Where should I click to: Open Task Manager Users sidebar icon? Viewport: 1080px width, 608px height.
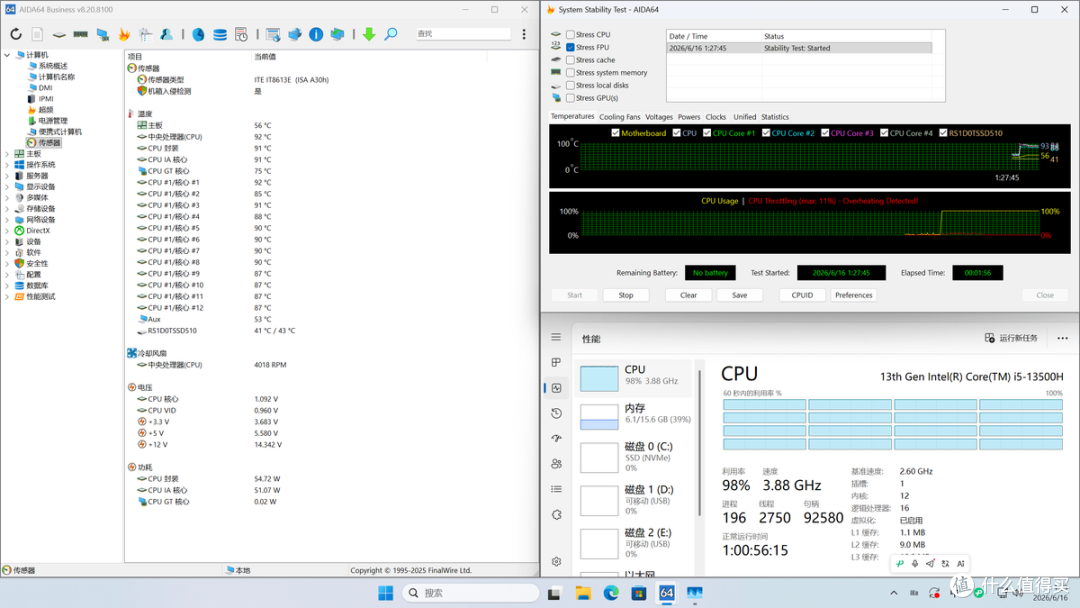point(557,463)
